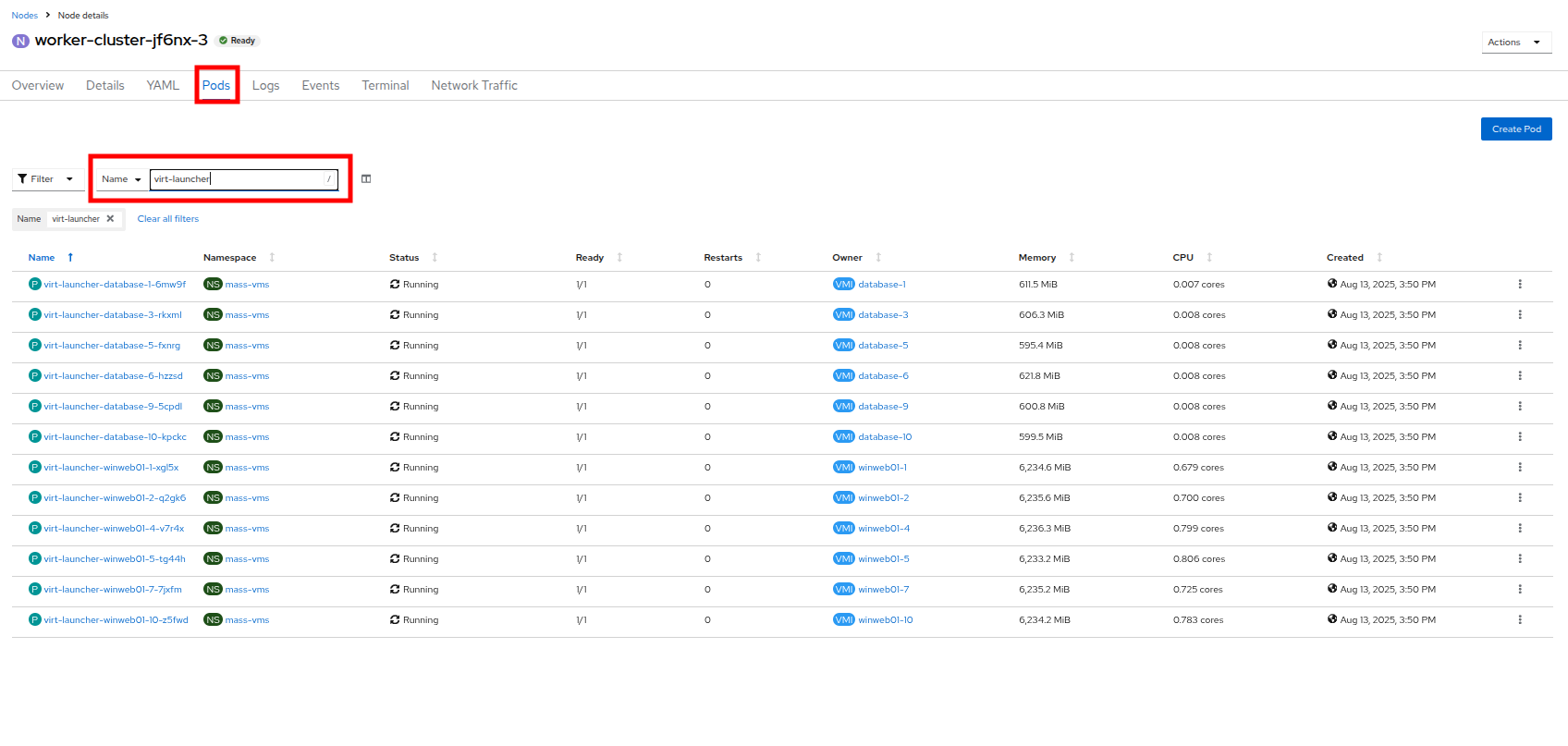Sort table by Owner column
Image resolution: width=1568 pixels, height=746 pixels.
coord(857,258)
